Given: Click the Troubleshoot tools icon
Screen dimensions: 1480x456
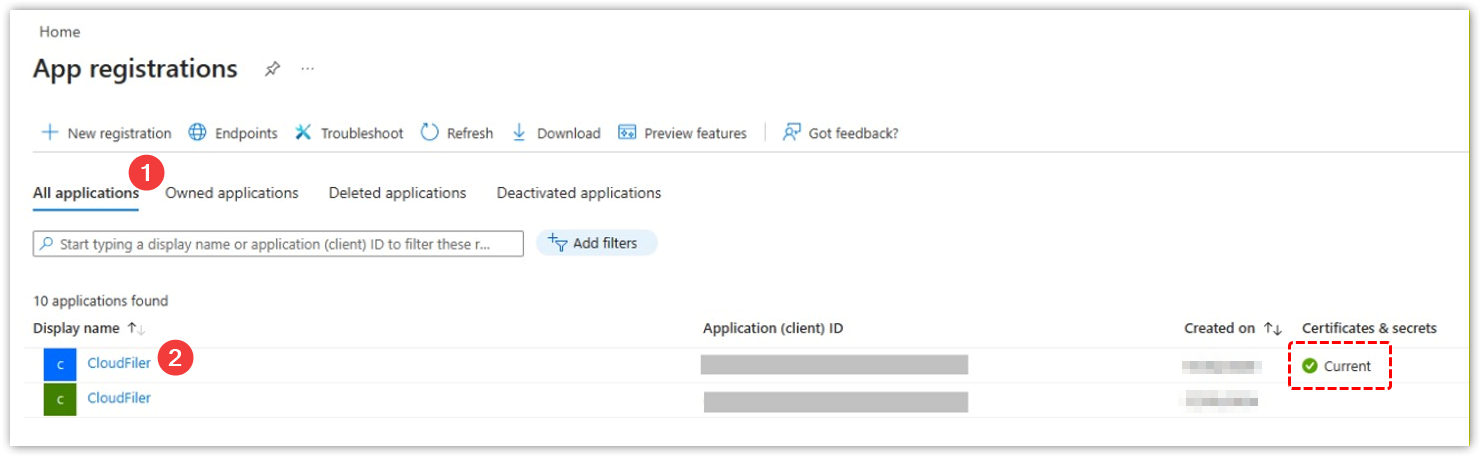Looking at the screenshot, I should coord(303,133).
